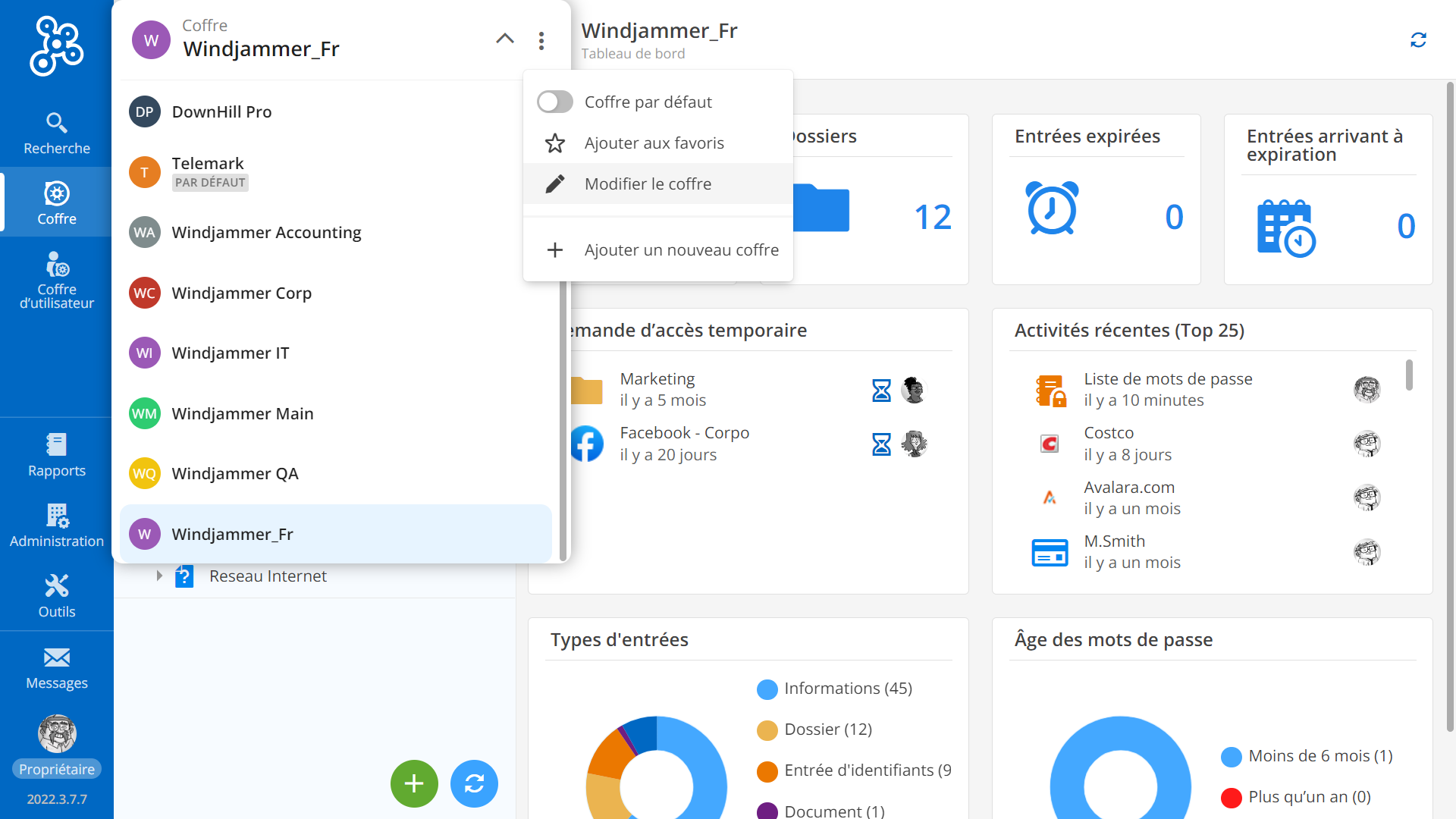Open the vault three-dots menu
Screen dimensions: 1456x819
[x=541, y=41]
